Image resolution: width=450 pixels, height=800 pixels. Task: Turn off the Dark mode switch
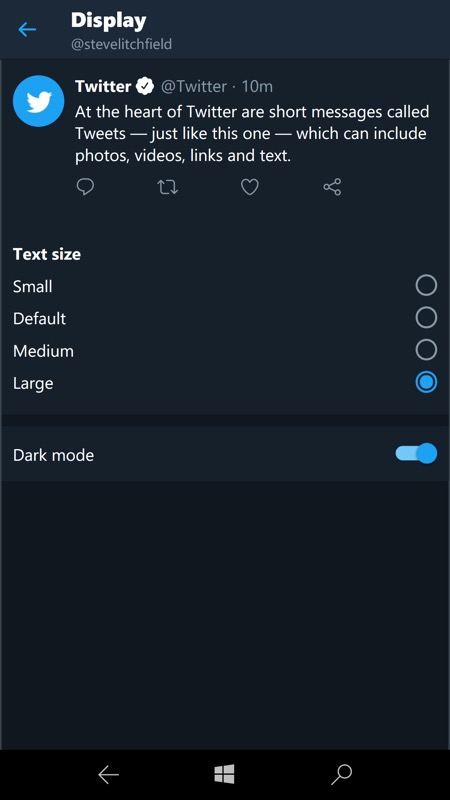tap(416, 454)
